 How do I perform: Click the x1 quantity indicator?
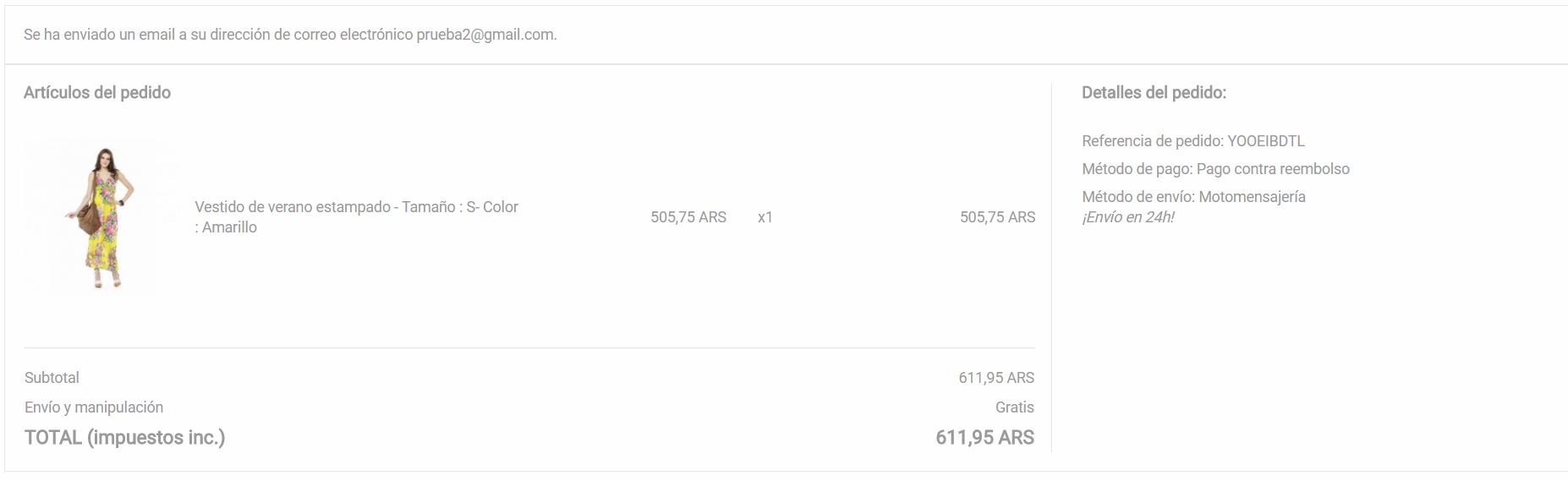coord(765,217)
